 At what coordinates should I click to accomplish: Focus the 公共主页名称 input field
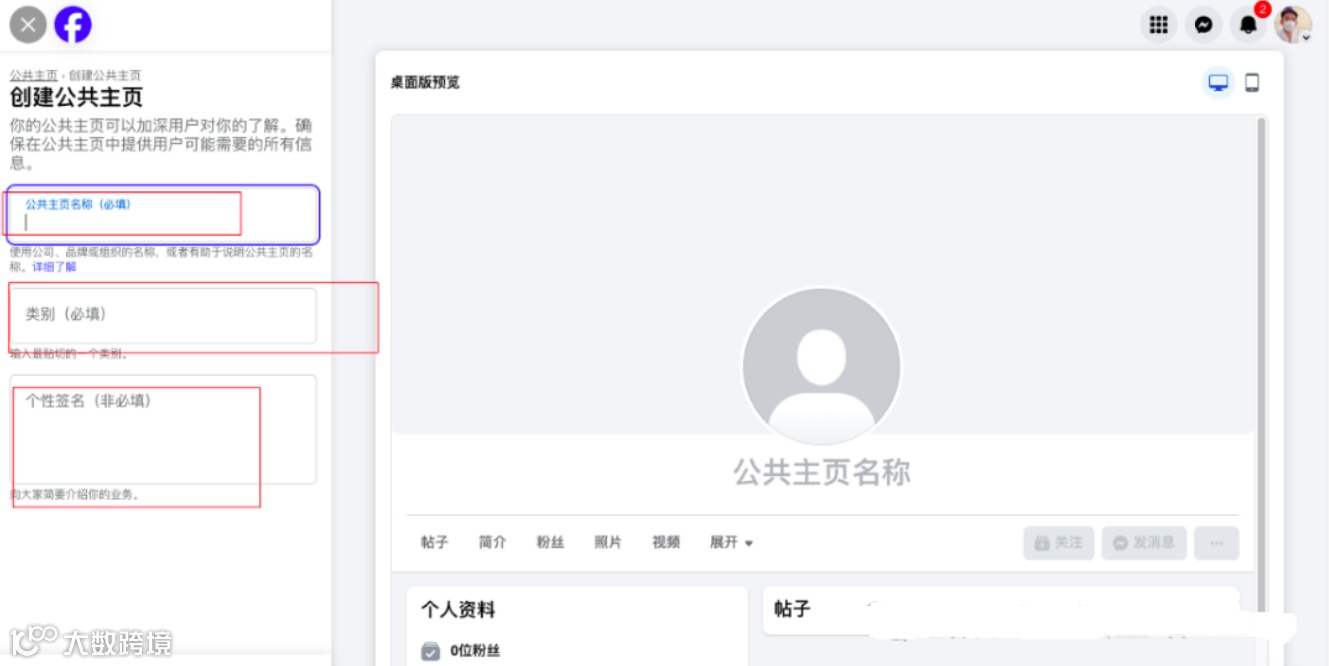tap(164, 215)
